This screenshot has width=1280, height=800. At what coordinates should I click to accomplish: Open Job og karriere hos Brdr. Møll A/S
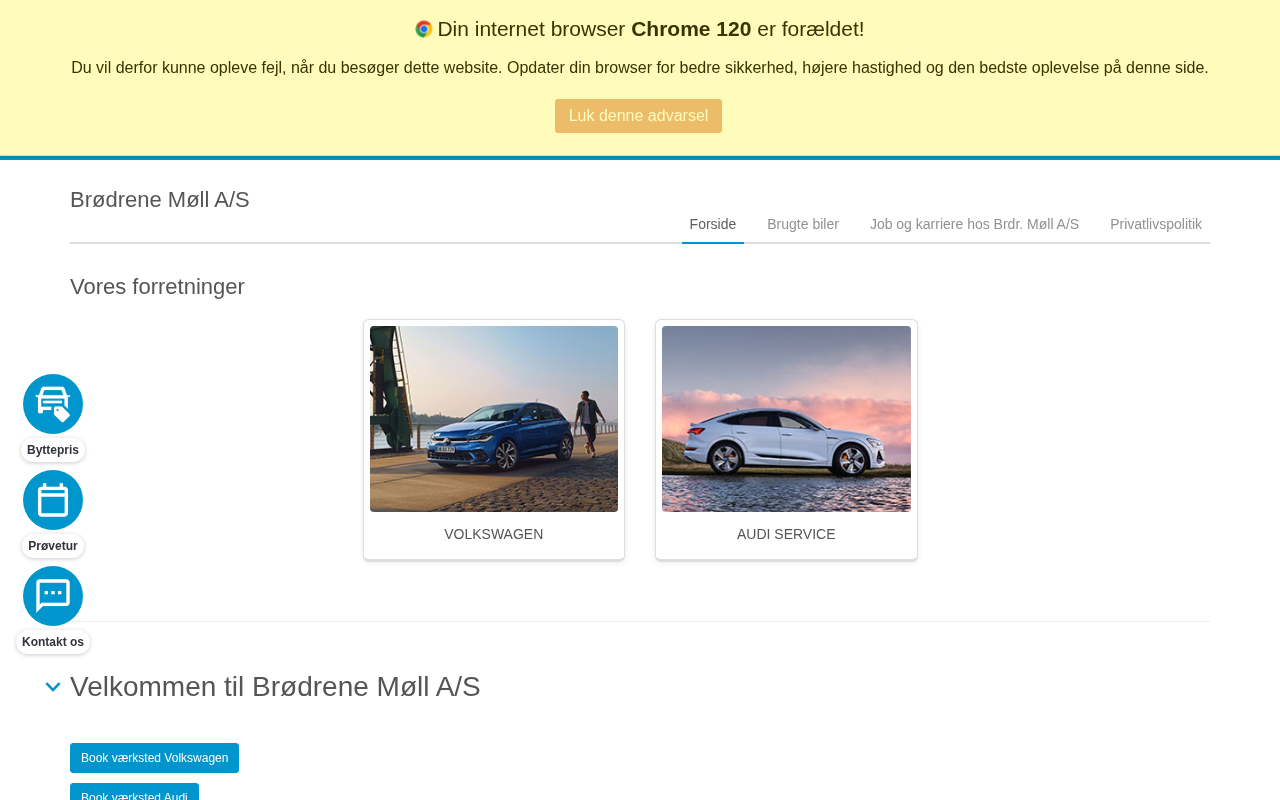pyautogui.click(x=974, y=225)
